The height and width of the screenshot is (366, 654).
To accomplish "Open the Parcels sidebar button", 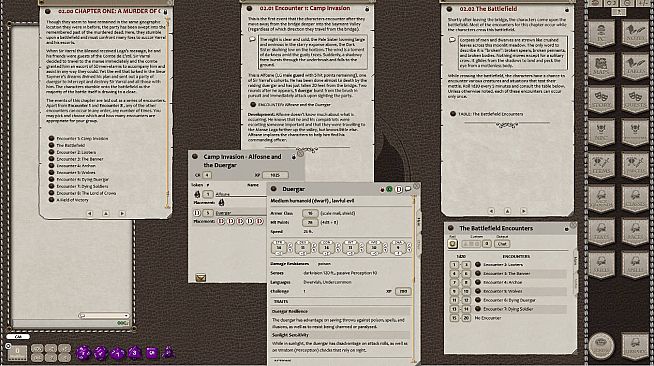I will click(x=634, y=165).
